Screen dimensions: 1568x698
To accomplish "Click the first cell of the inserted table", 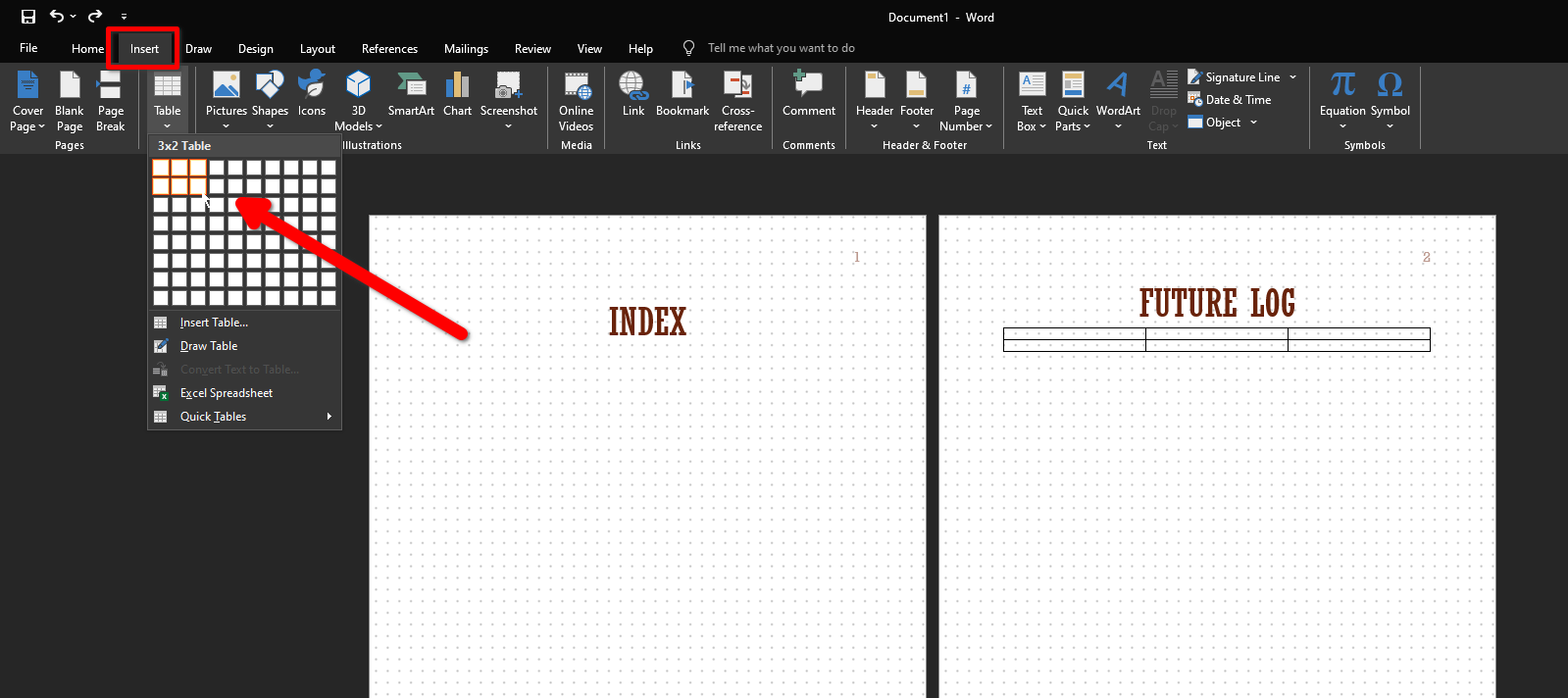I will point(1075,333).
